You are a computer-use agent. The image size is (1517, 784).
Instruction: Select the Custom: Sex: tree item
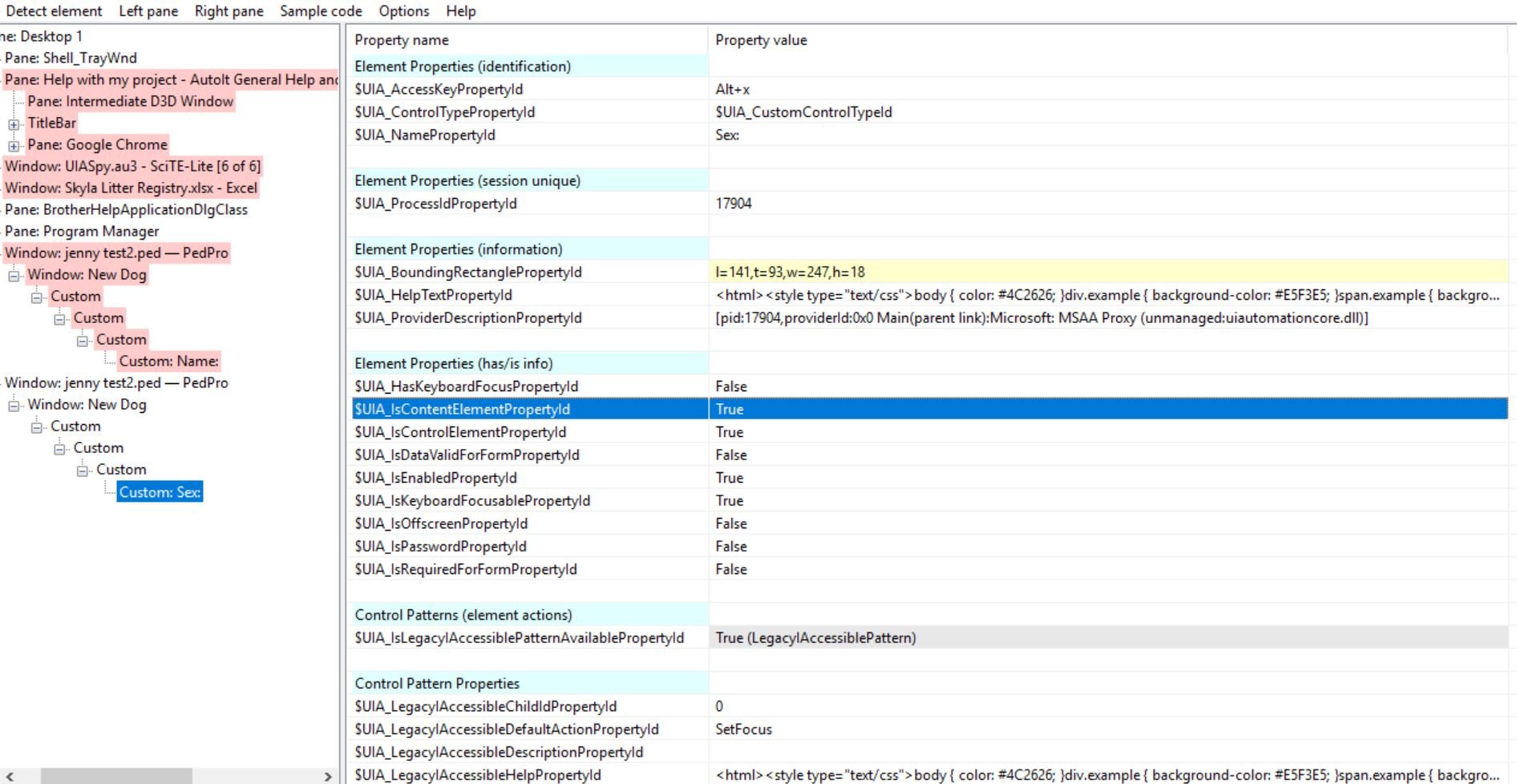160,491
